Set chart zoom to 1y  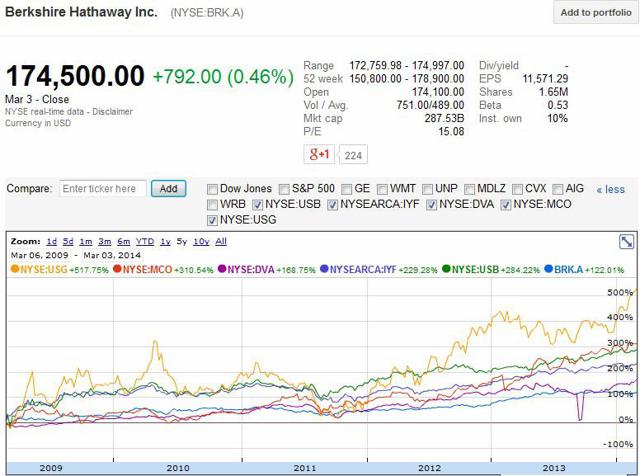[165, 241]
